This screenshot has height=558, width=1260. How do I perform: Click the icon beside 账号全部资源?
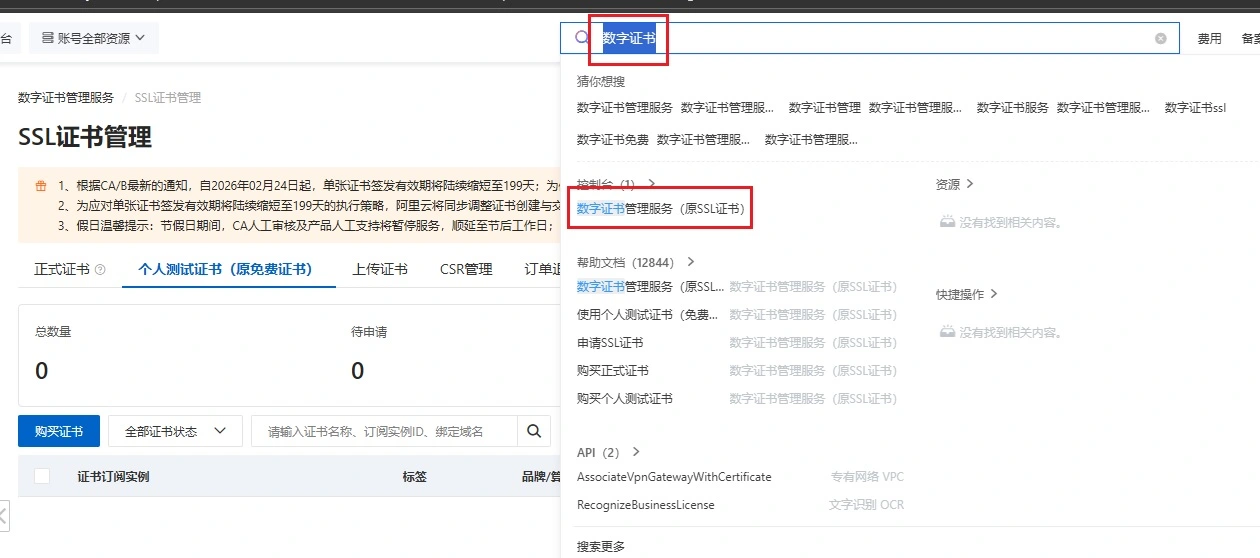(x=48, y=38)
